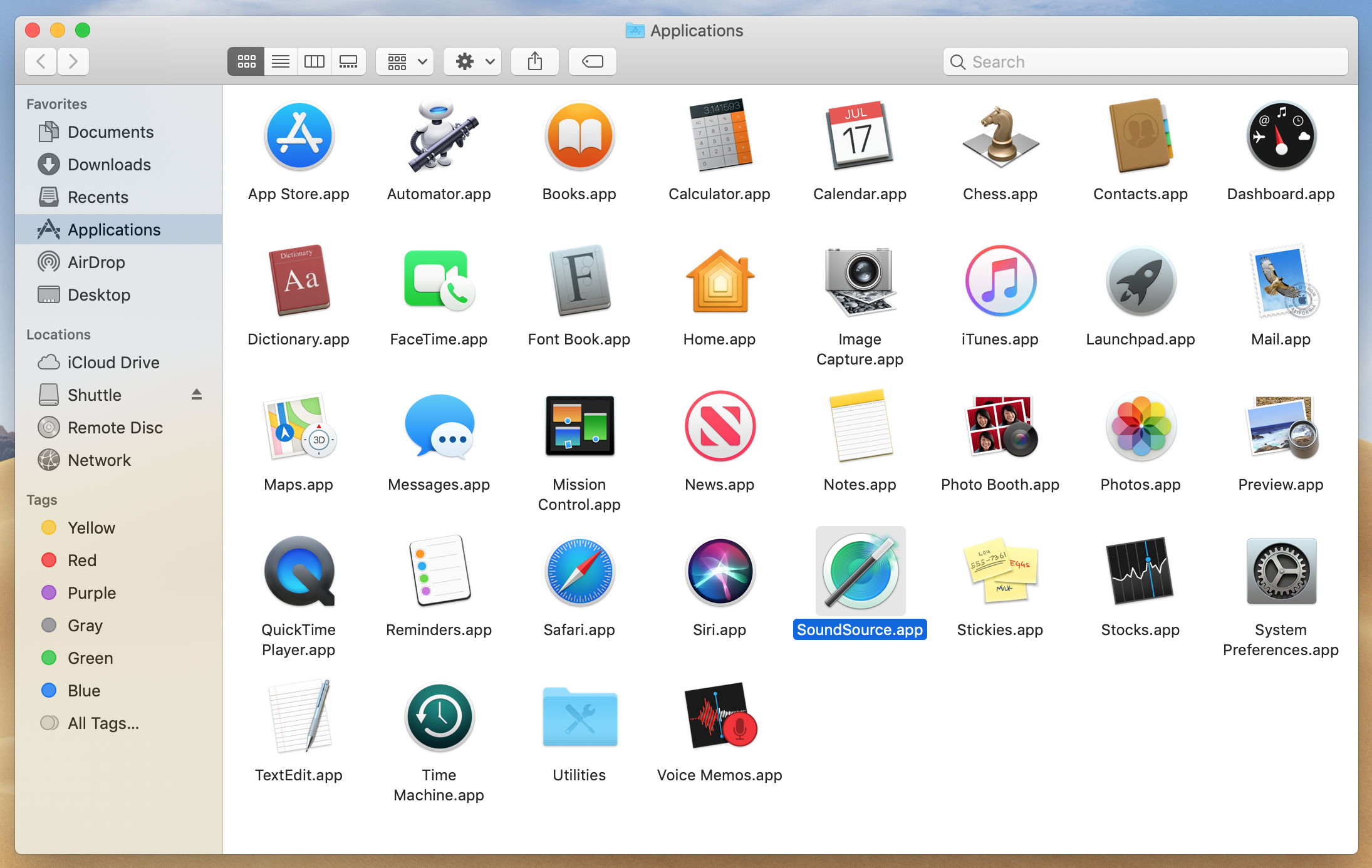The height and width of the screenshot is (868, 1372).
Task: Select the Image Capture camera icon
Action: point(860,281)
